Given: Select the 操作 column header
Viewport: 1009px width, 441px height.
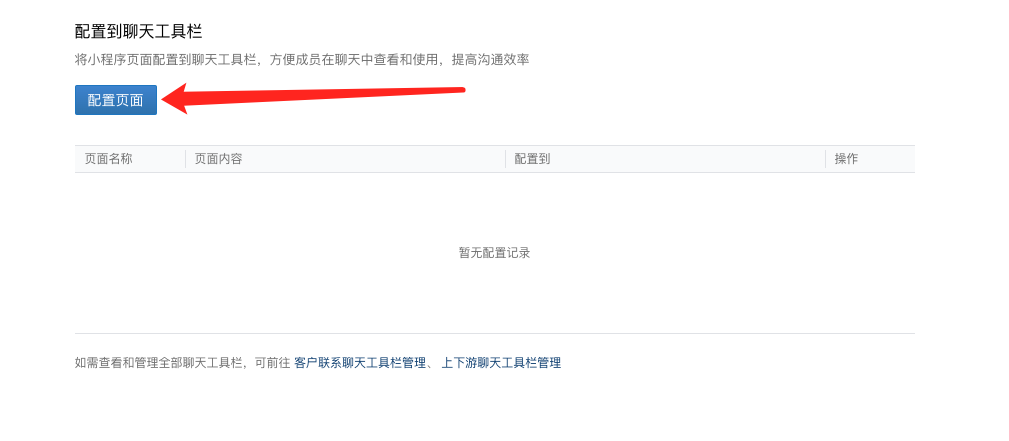Looking at the screenshot, I should (x=846, y=159).
